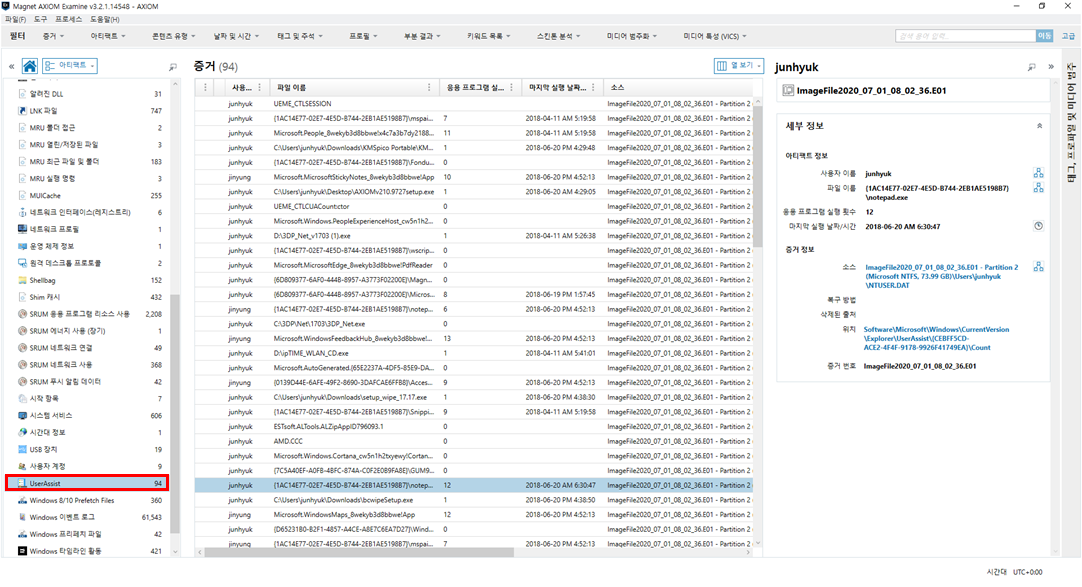1082x587 pixels.
Task: Open the vertical 태그, 프로필 및 미디어 범주 tab
Action: (x=1071, y=122)
